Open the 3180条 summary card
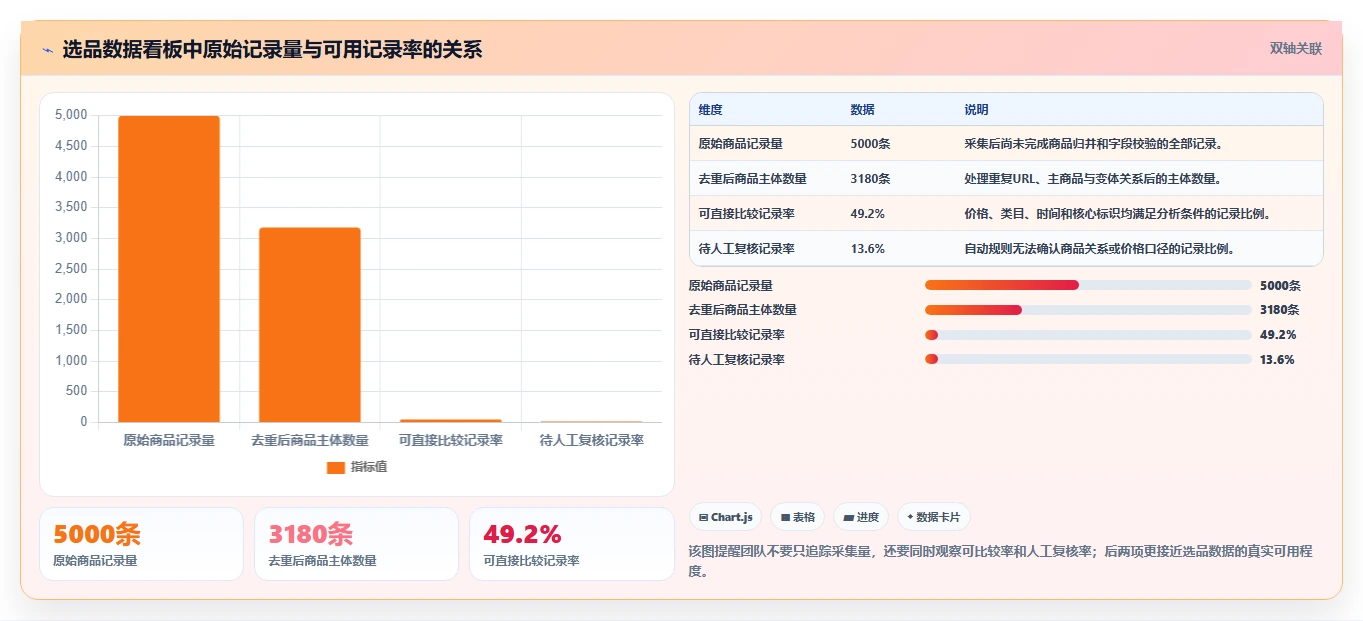The image size is (1363, 621). (x=356, y=544)
